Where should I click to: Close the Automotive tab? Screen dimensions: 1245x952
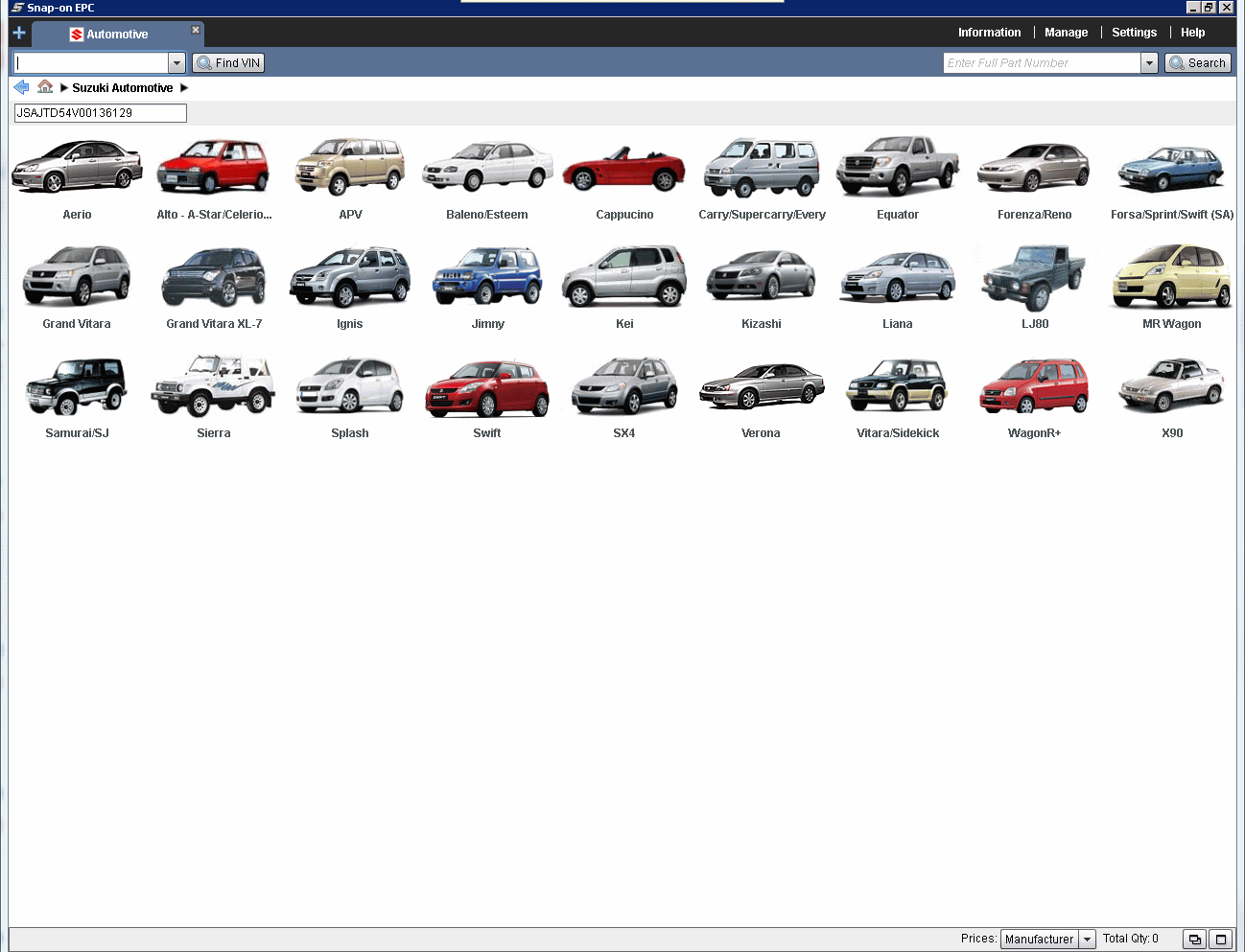click(x=196, y=30)
